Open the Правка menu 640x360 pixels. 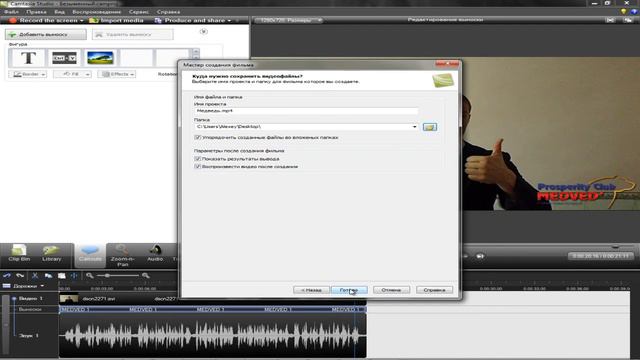coord(36,12)
